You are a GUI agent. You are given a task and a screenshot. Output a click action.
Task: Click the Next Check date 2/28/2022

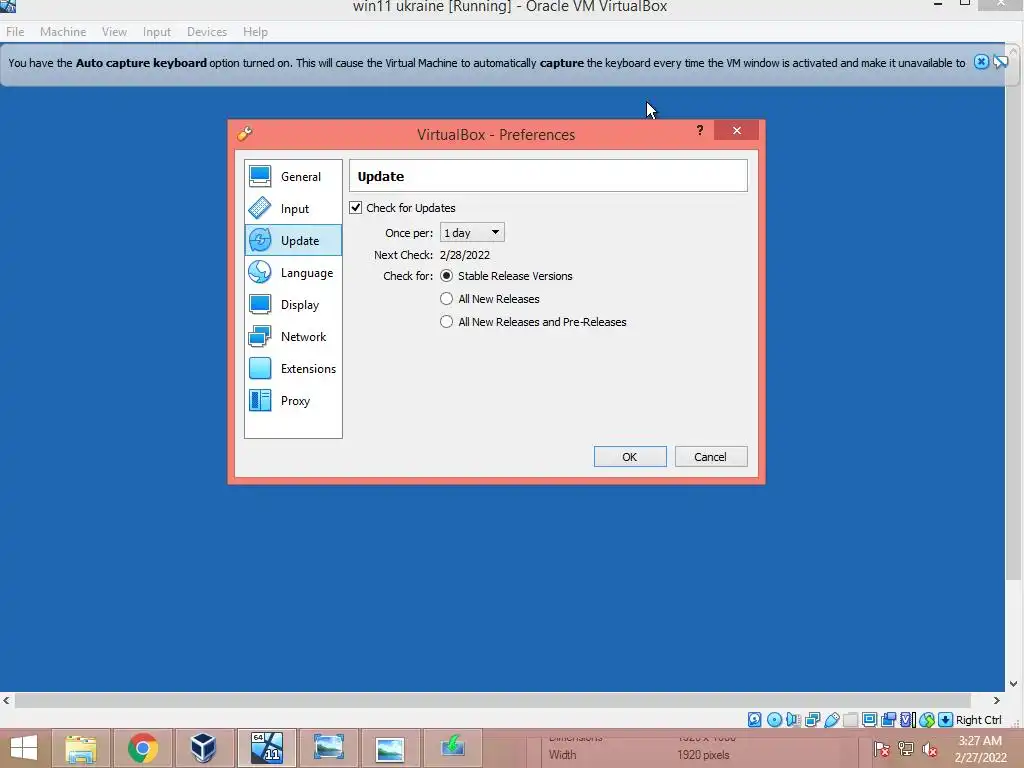click(464, 255)
